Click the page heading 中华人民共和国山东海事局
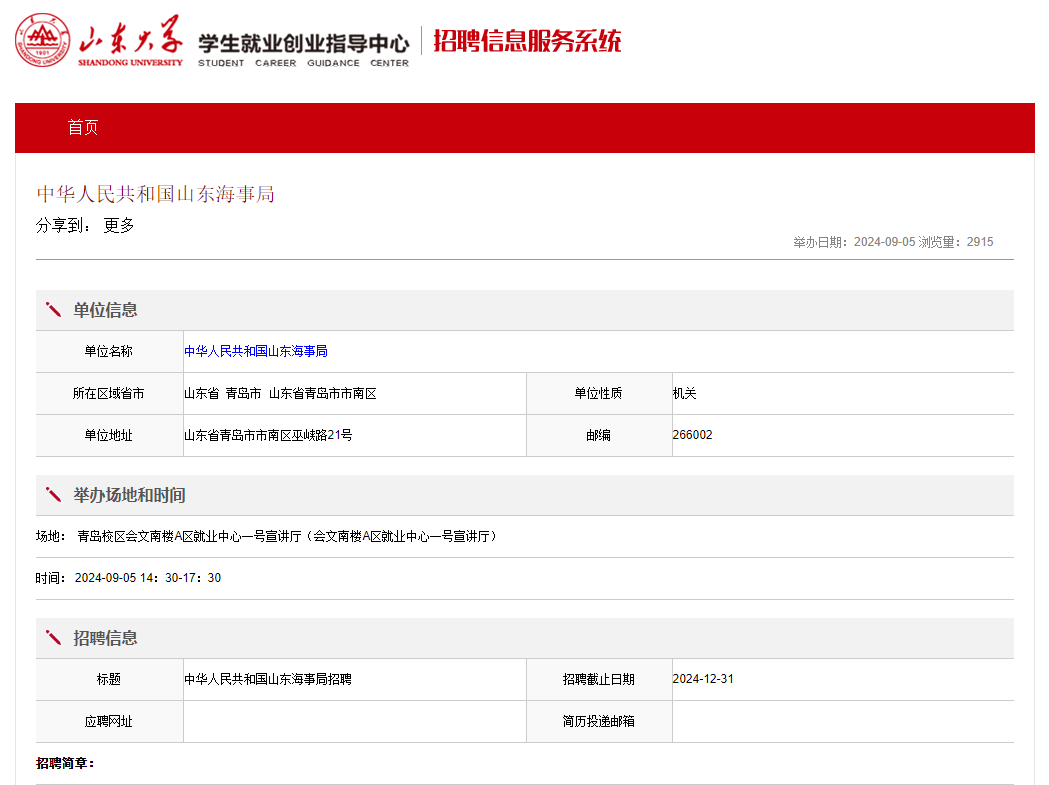Screen dimensions: 1049x785 [156, 194]
